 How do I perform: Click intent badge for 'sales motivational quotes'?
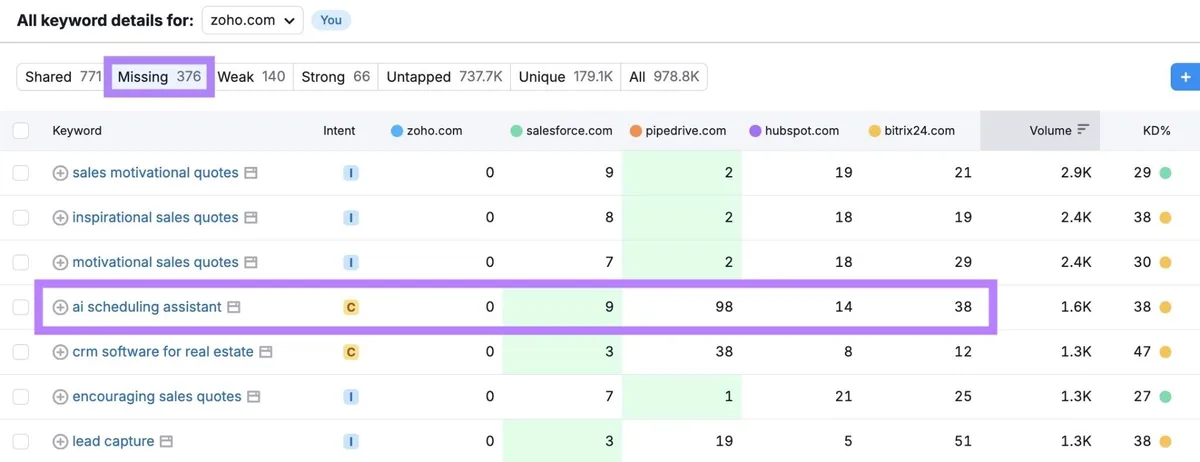[x=351, y=173]
